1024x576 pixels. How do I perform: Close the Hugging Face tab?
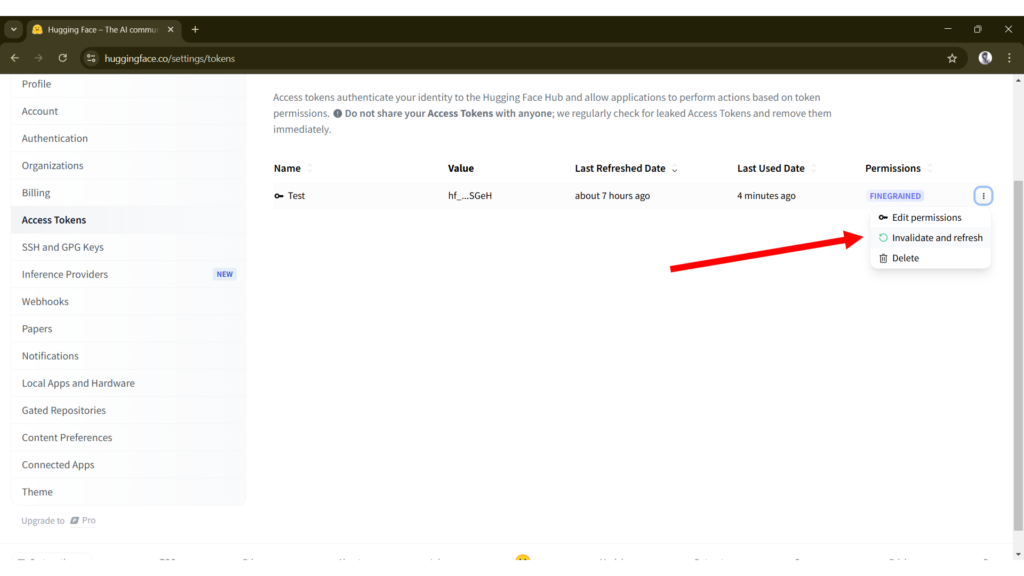point(170,29)
